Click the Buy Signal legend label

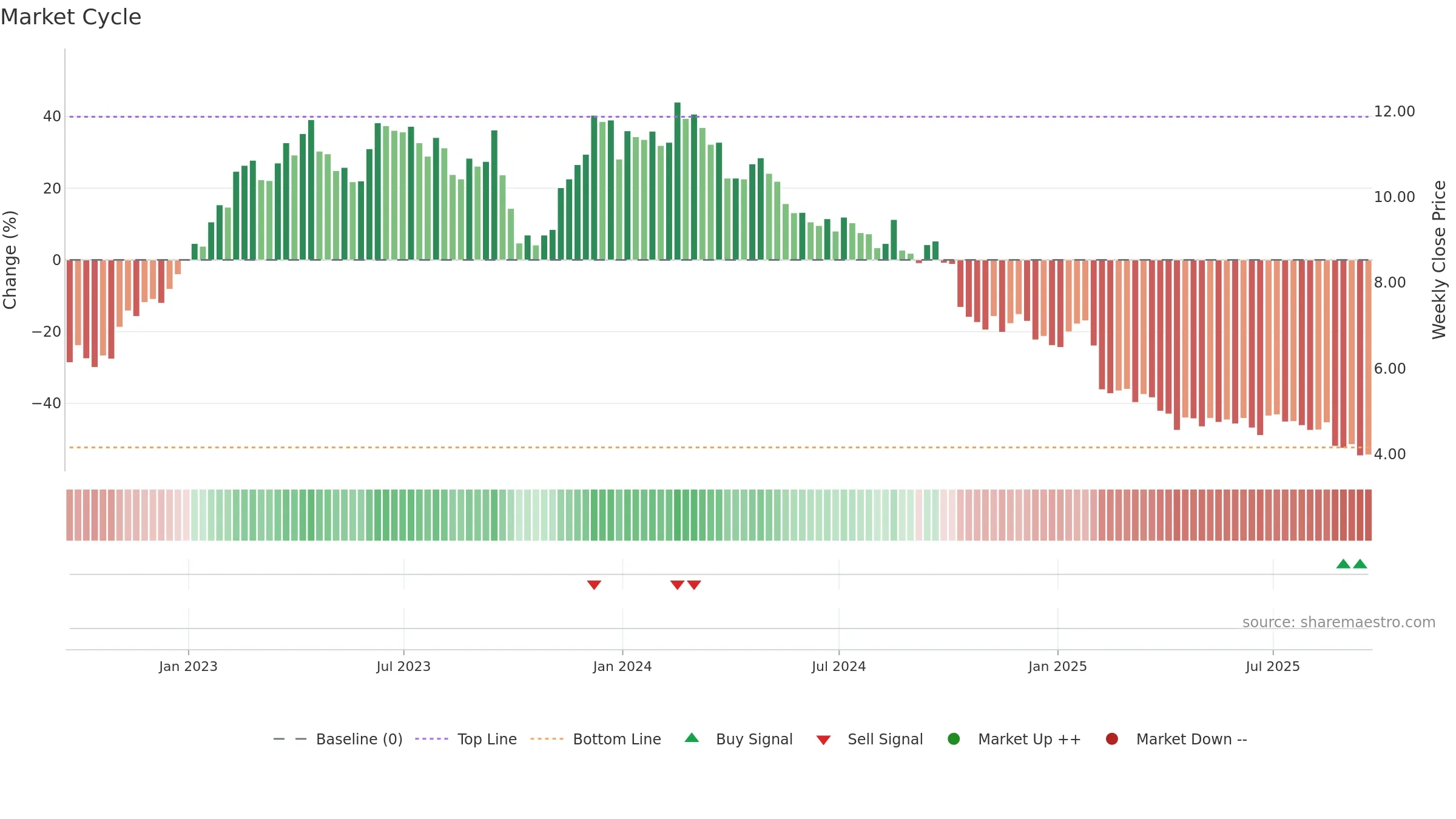click(754, 739)
